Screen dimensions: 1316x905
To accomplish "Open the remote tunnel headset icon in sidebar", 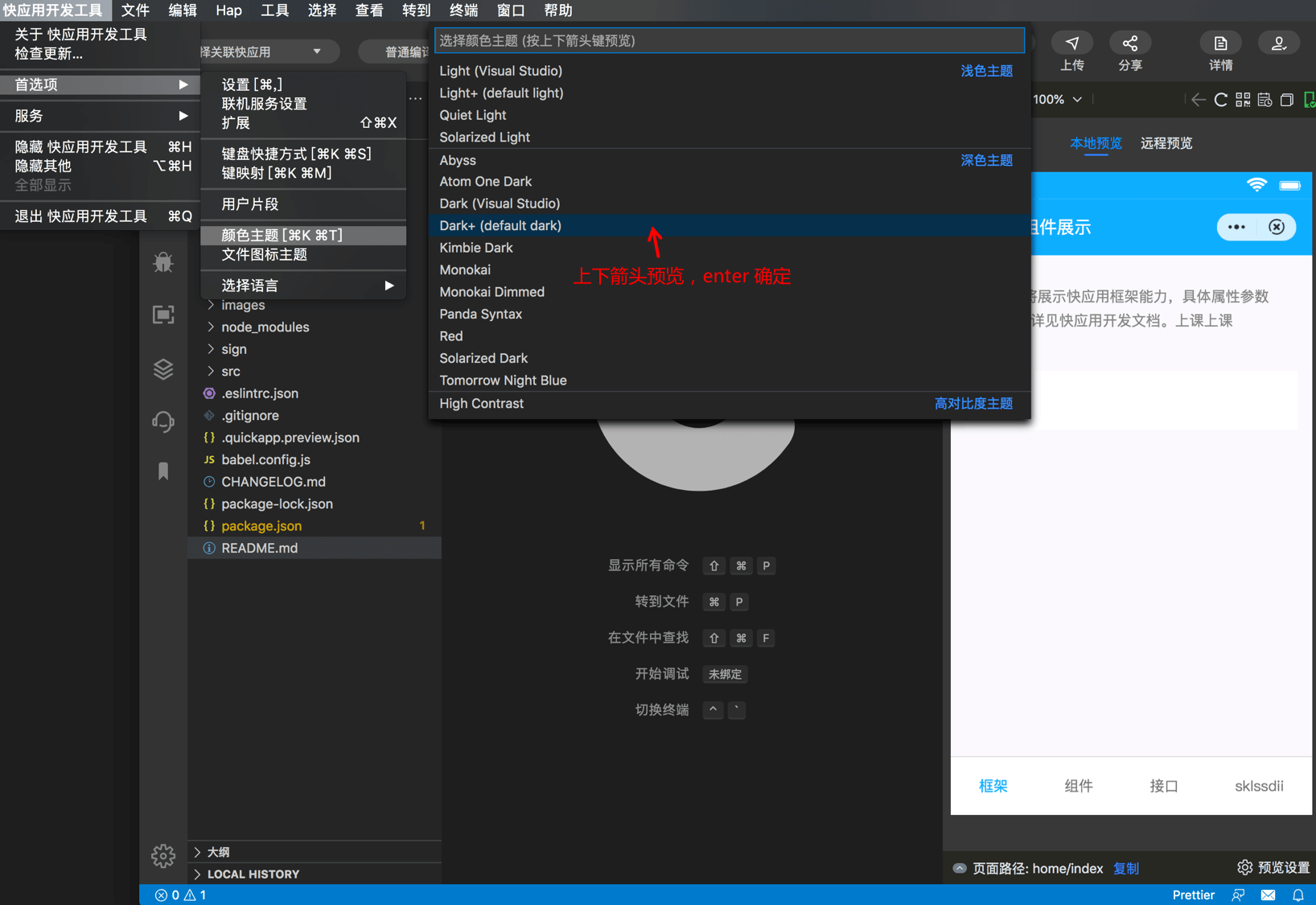I will [x=163, y=422].
